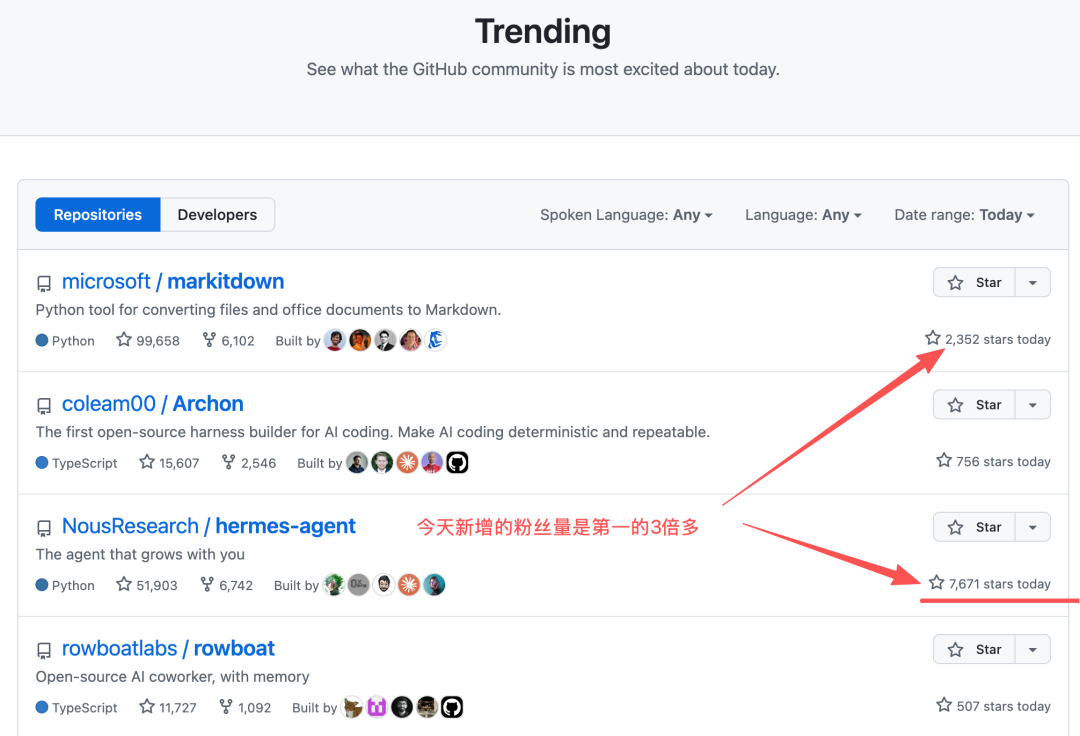Open forks of rowboatlabs/rowboat
The height and width of the screenshot is (736, 1080).
tap(245, 707)
